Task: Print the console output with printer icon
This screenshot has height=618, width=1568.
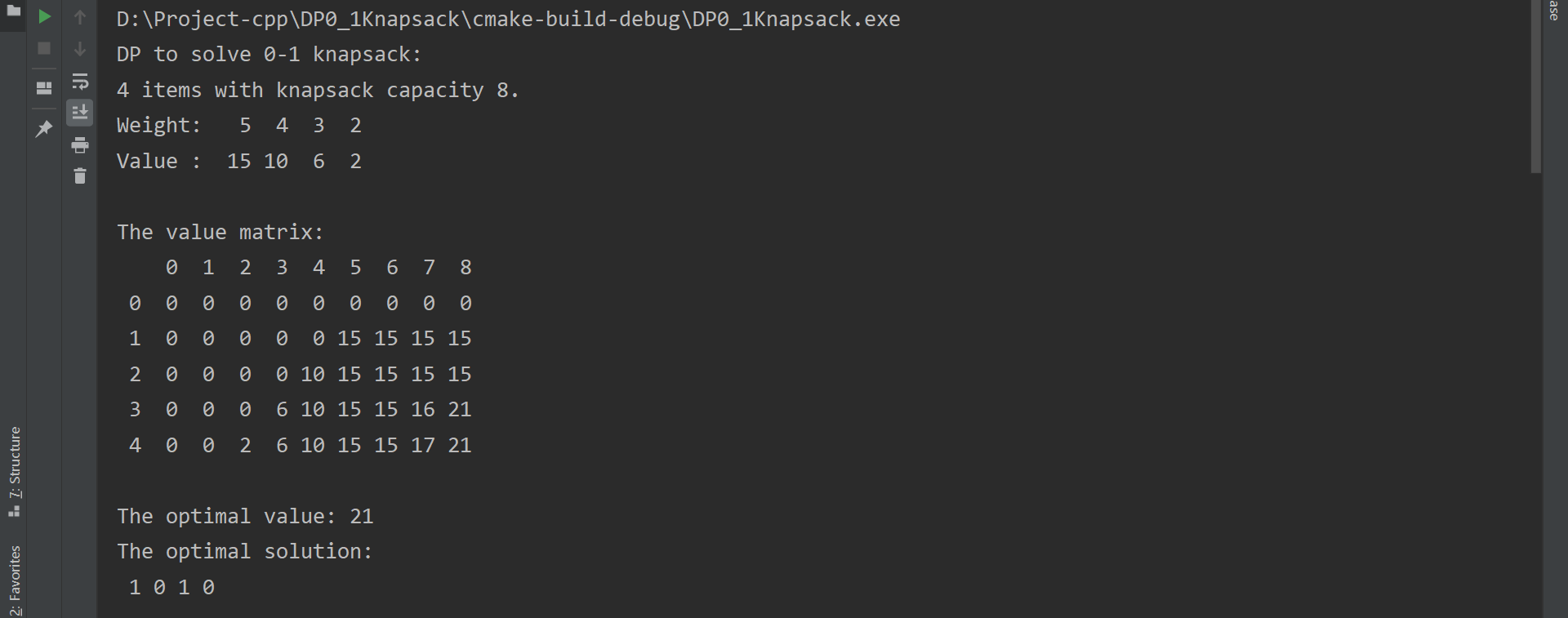Action: click(x=80, y=145)
